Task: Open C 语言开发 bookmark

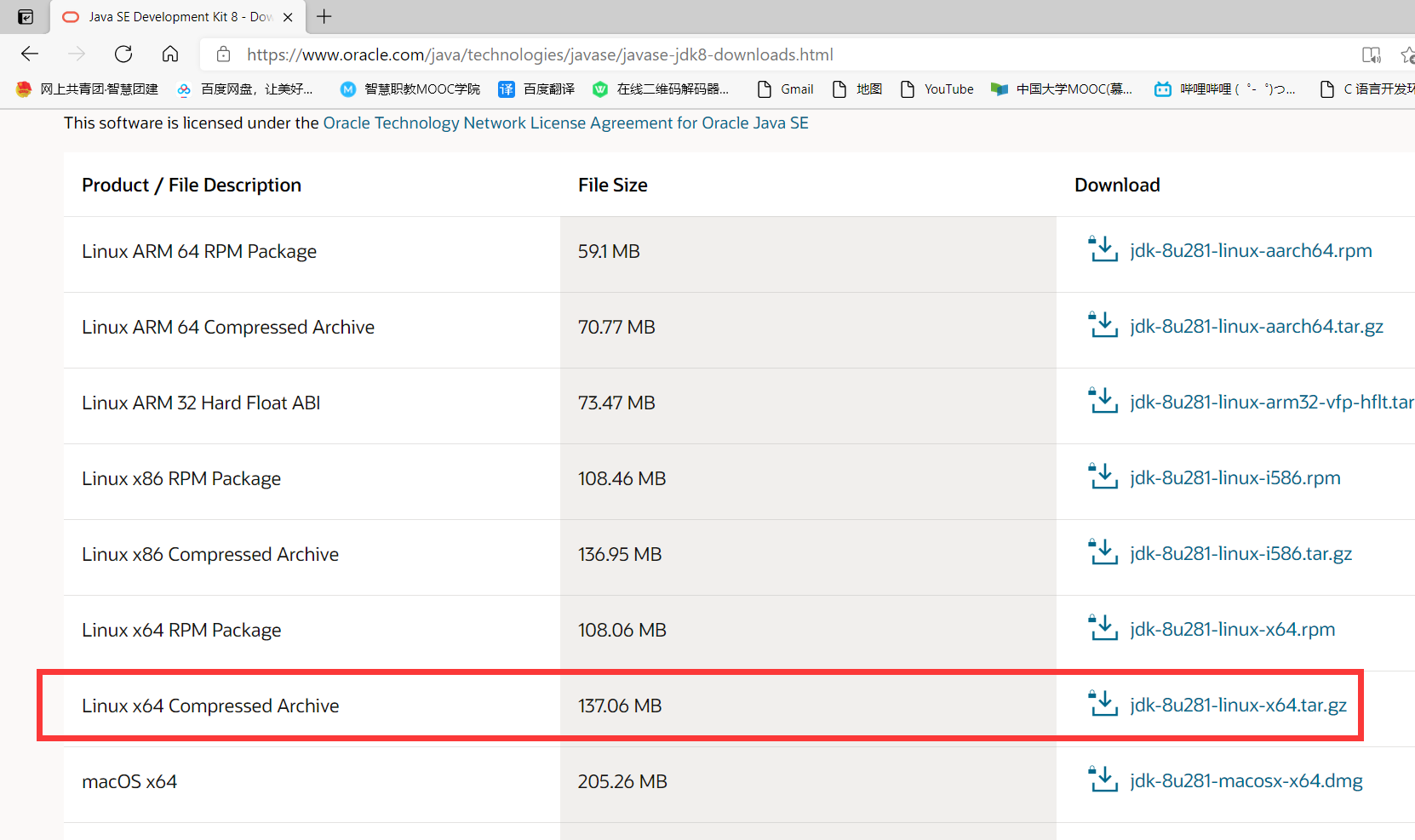Action: 1366,89
